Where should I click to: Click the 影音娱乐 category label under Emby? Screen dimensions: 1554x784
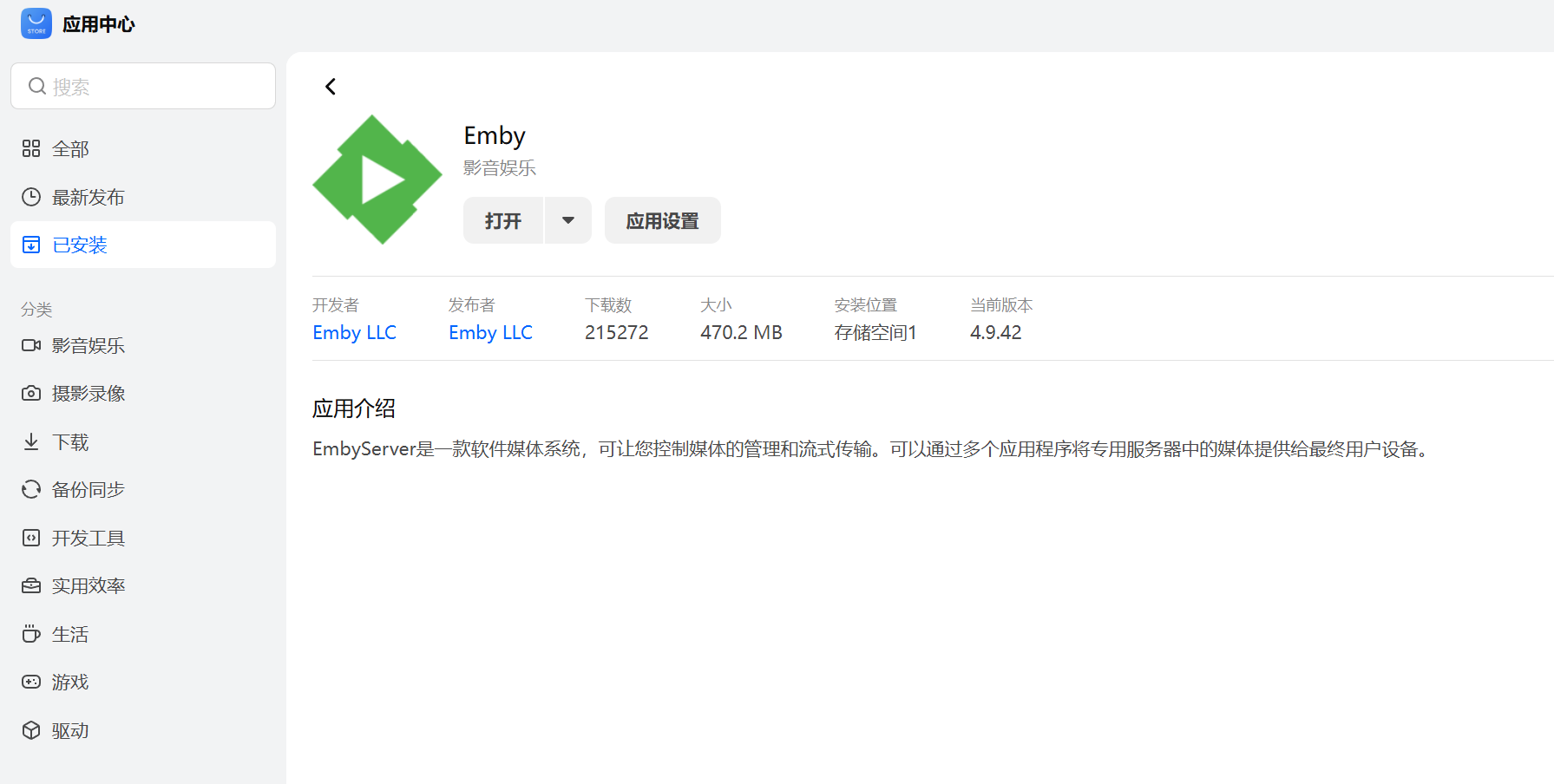point(500,168)
